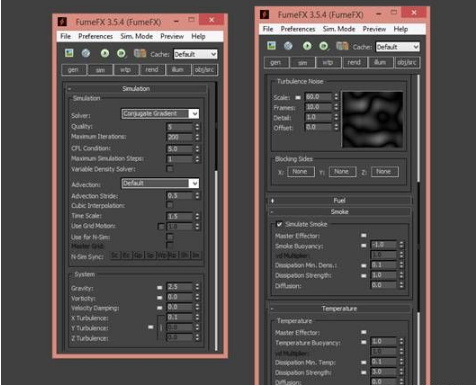
Task: Click FumeFX flame app icon in right title bar
Action: (265, 14)
